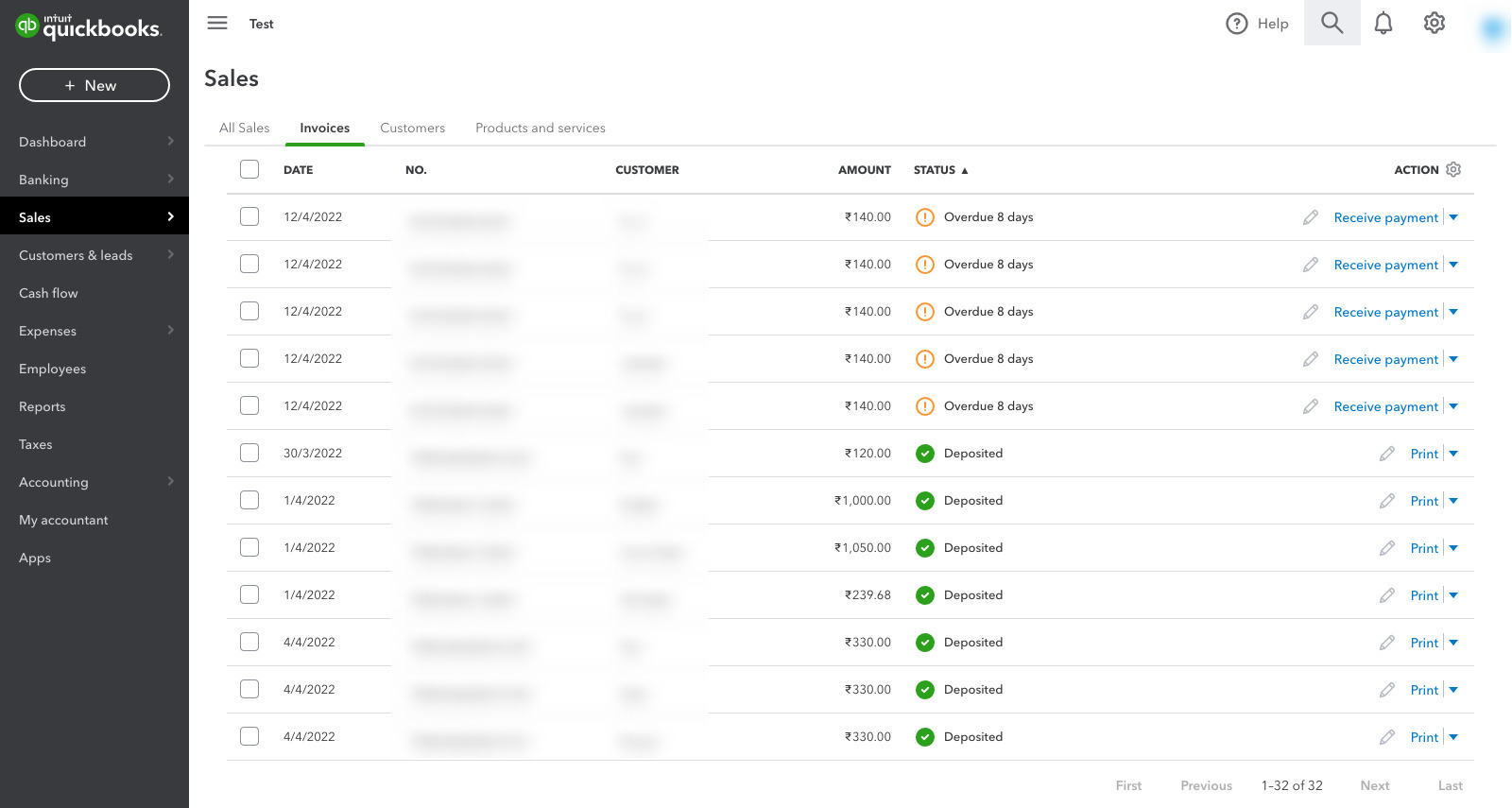1512x808 pixels.
Task: Expand Print dropdown on ₹1,000.00 row
Action: [1453, 501]
